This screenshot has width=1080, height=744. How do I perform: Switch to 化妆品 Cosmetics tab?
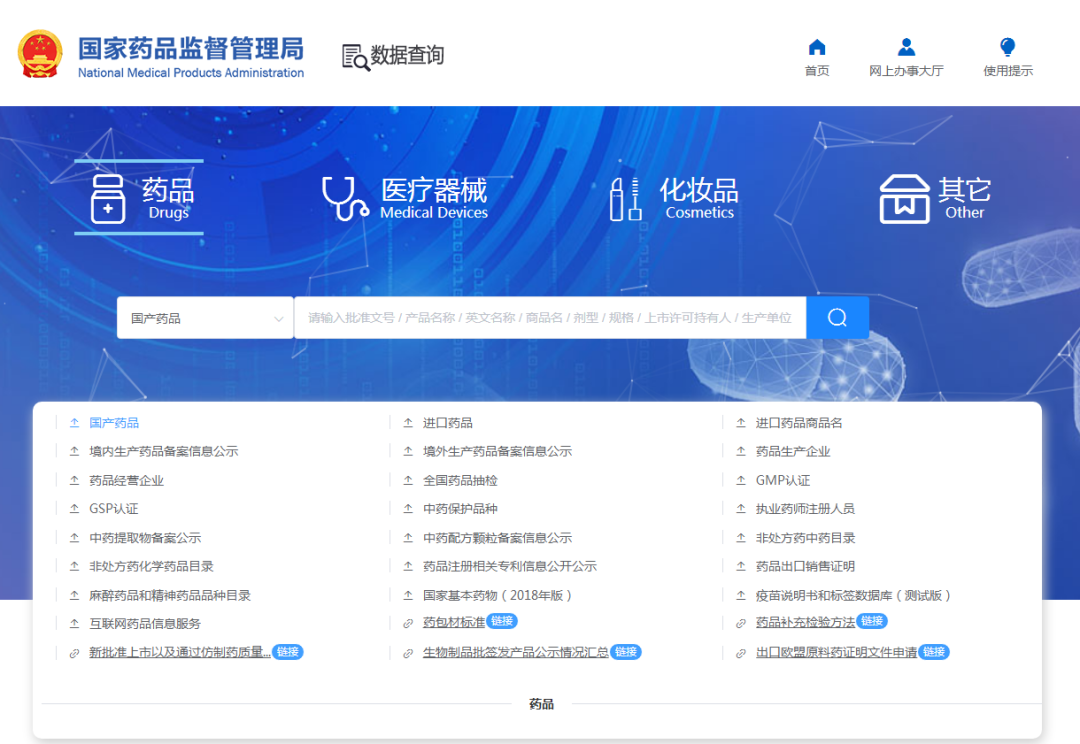(x=674, y=198)
